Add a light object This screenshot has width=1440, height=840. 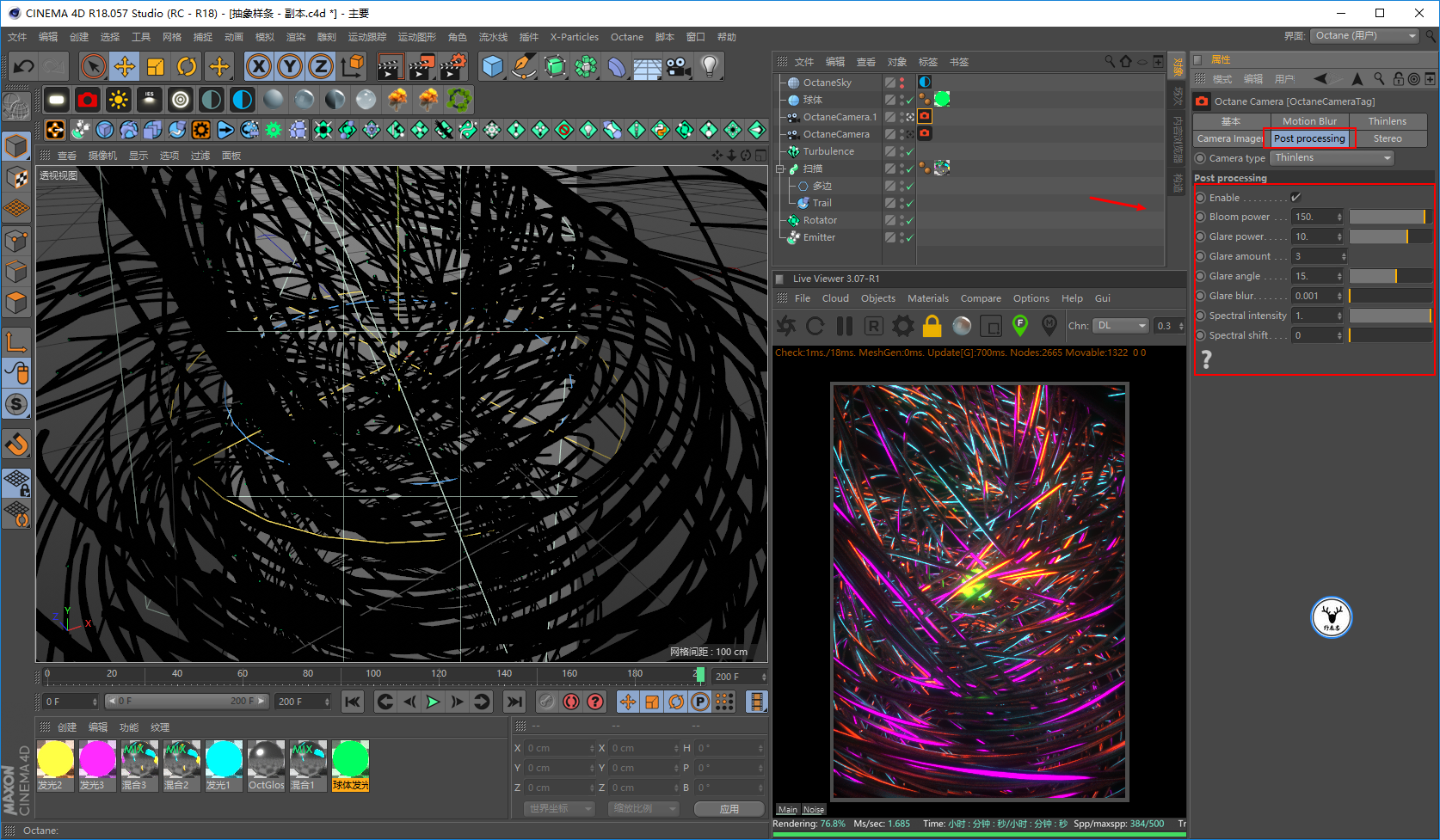coord(710,66)
